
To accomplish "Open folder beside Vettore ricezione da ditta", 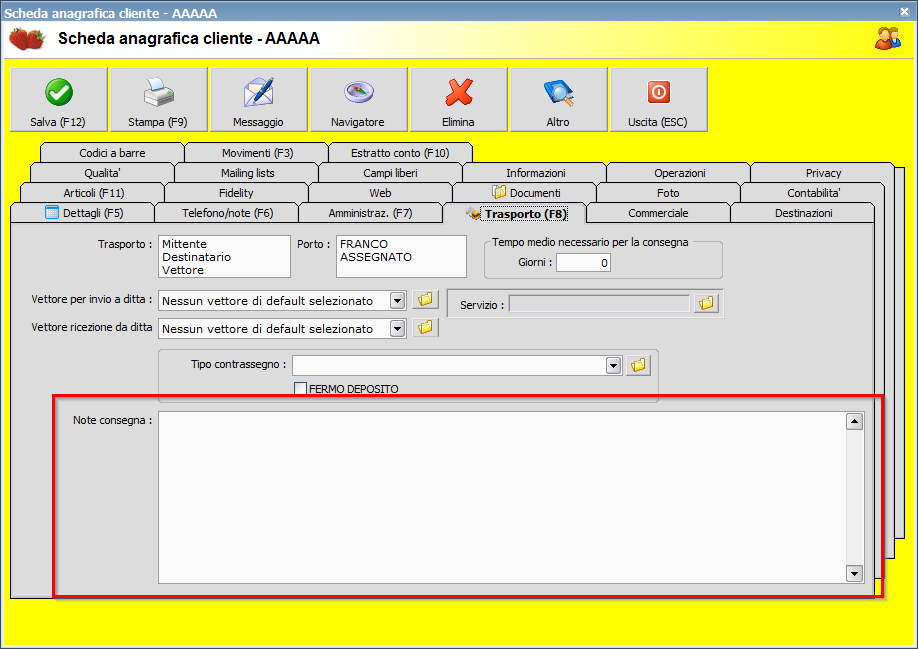I will (x=426, y=328).
